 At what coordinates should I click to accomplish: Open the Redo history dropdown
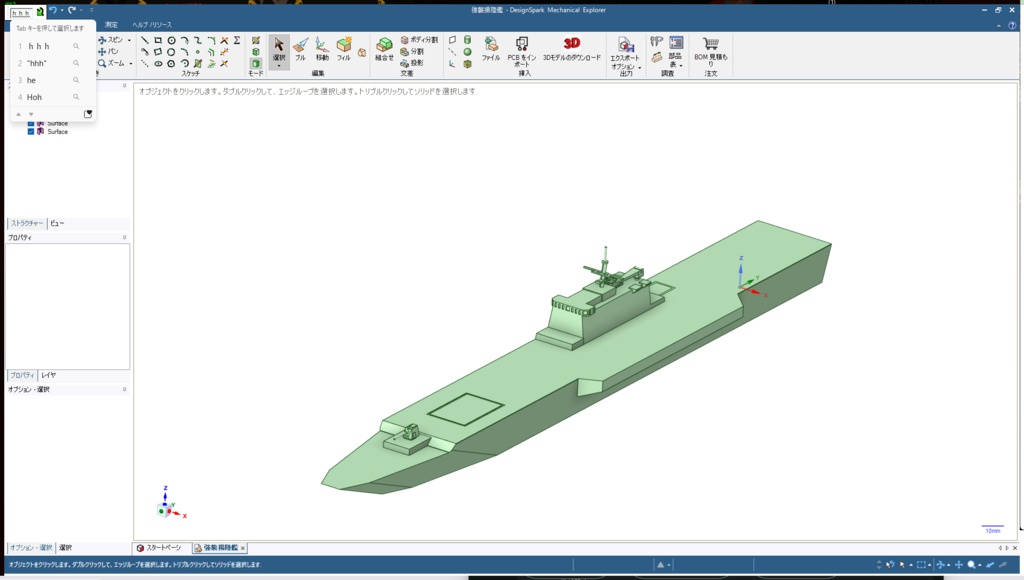80,10
